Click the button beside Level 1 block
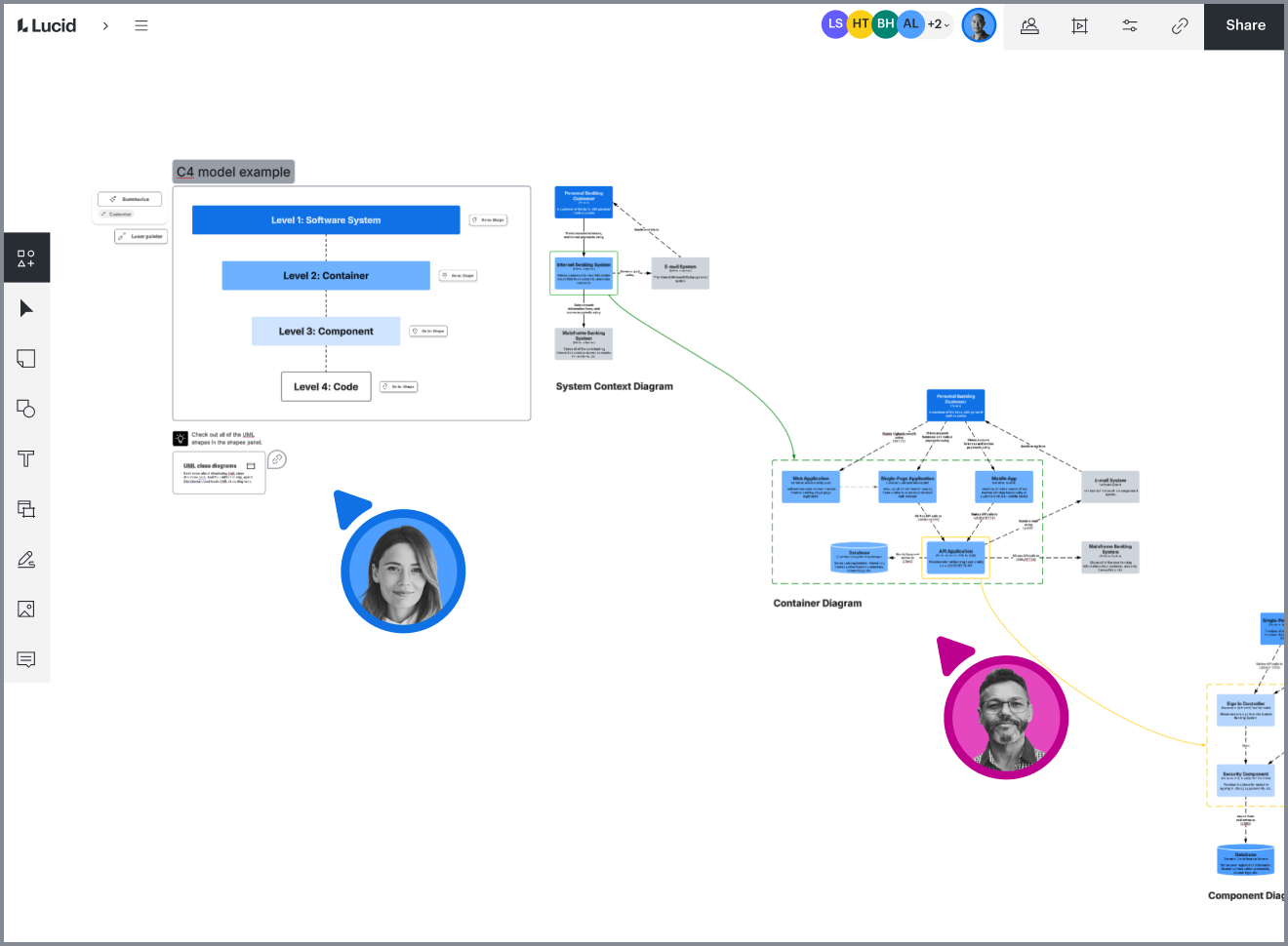The image size is (1288, 946). (x=488, y=220)
